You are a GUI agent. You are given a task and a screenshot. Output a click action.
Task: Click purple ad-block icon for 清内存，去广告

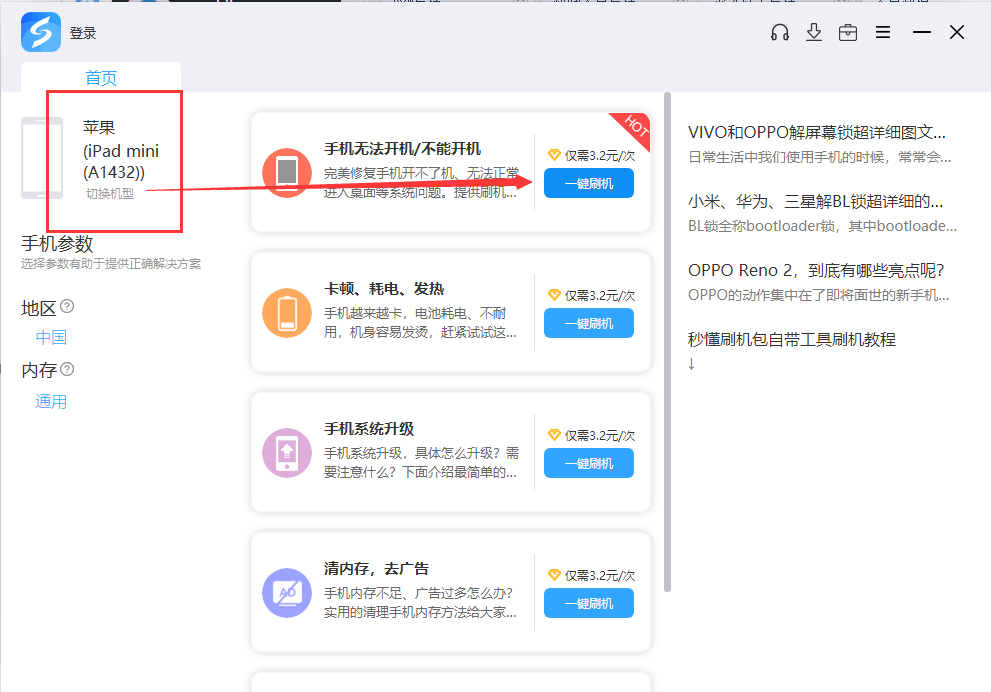click(x=287, y=593)
